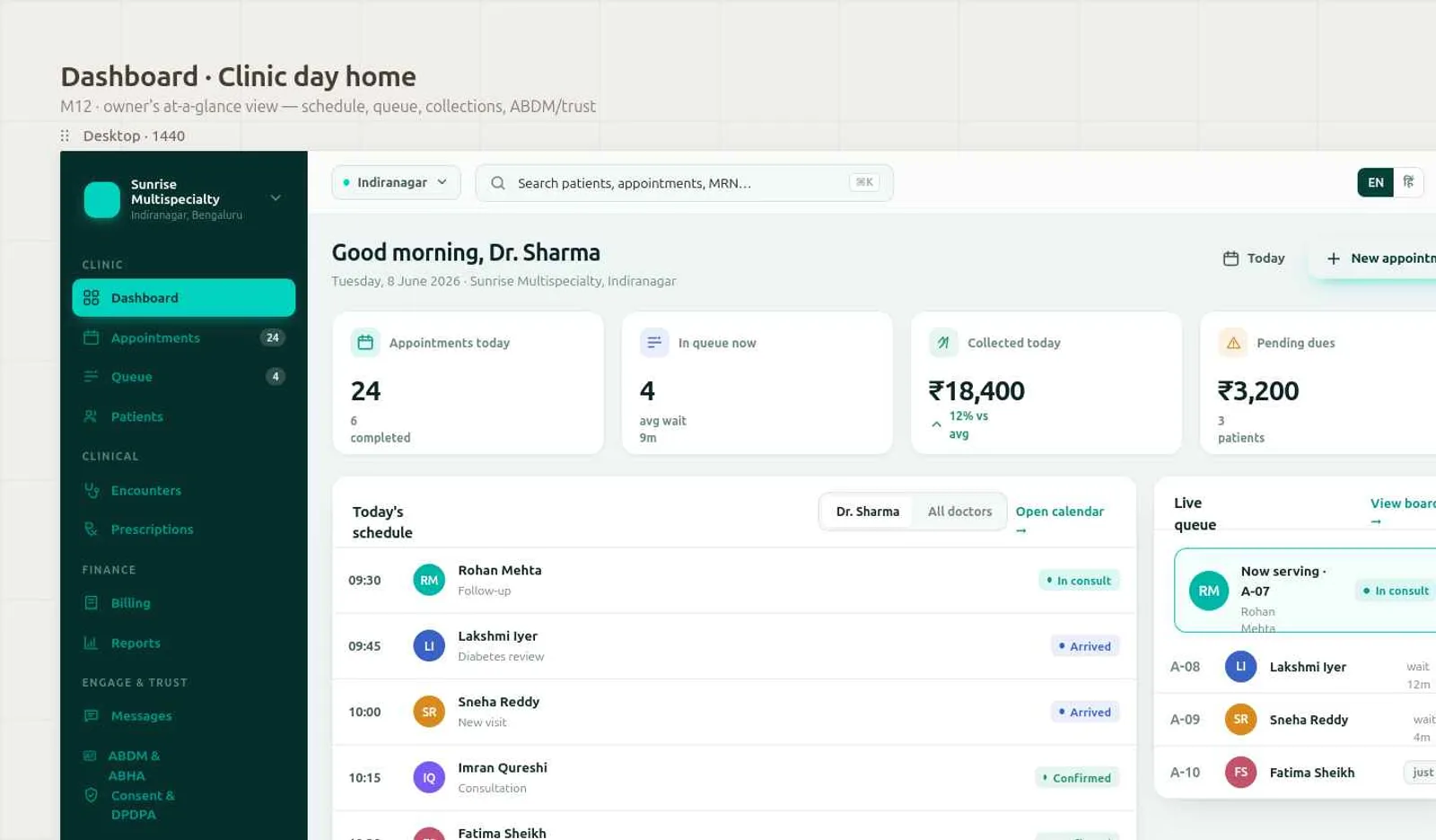
Task: Click the Messages chat icon
Action: [91, 716]
